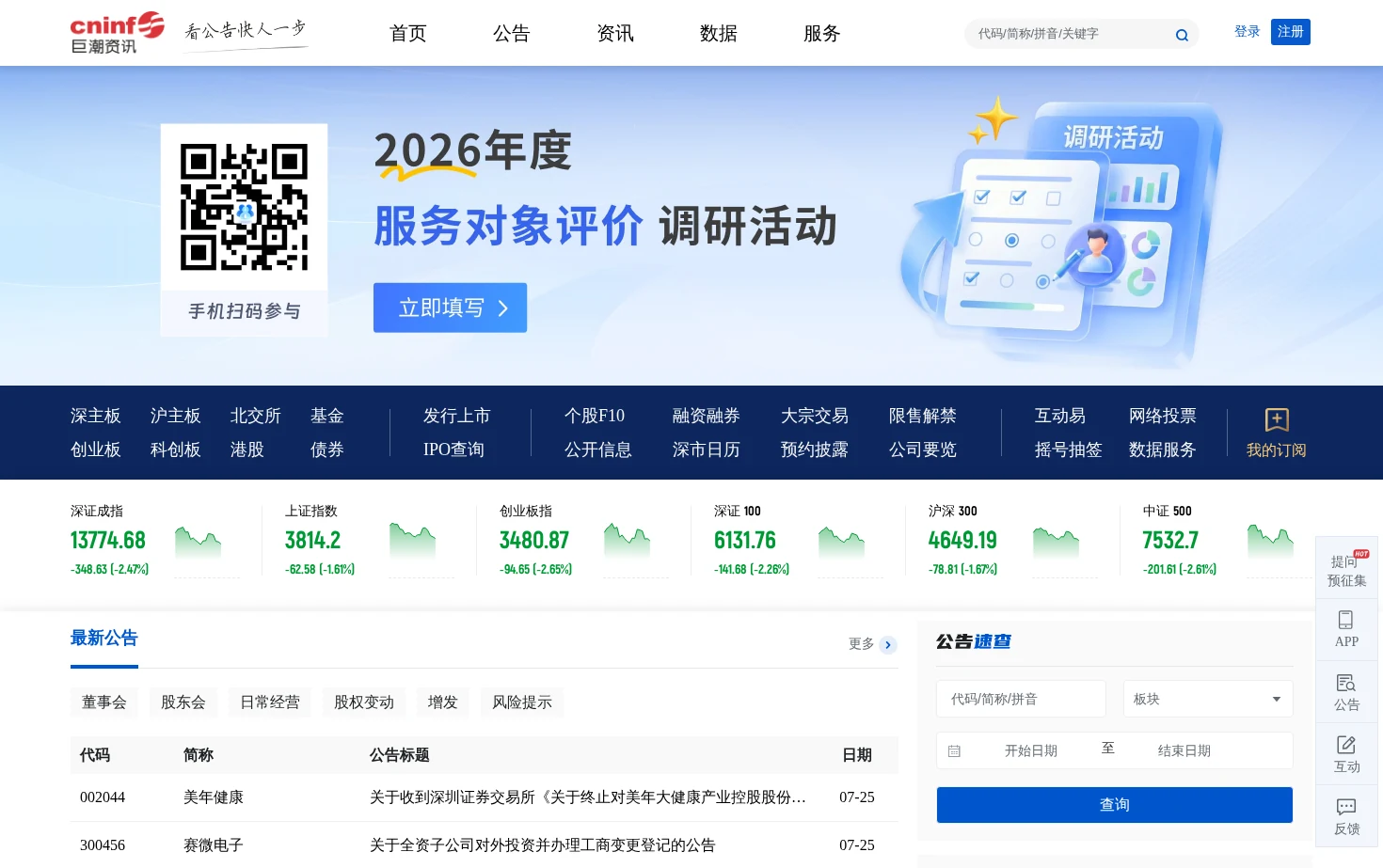The image size is (1383, 868).
Task: Open 融资融券 link
Action: (x=707, y=416)
